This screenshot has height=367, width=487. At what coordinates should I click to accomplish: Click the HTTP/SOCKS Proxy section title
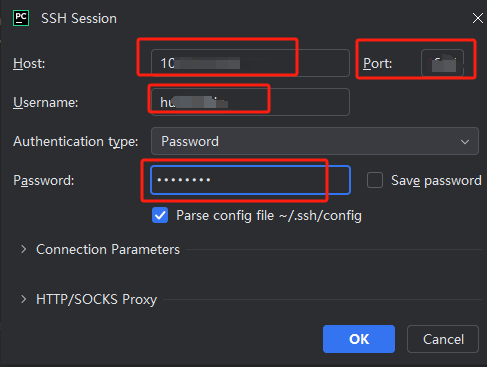(96, 299)
